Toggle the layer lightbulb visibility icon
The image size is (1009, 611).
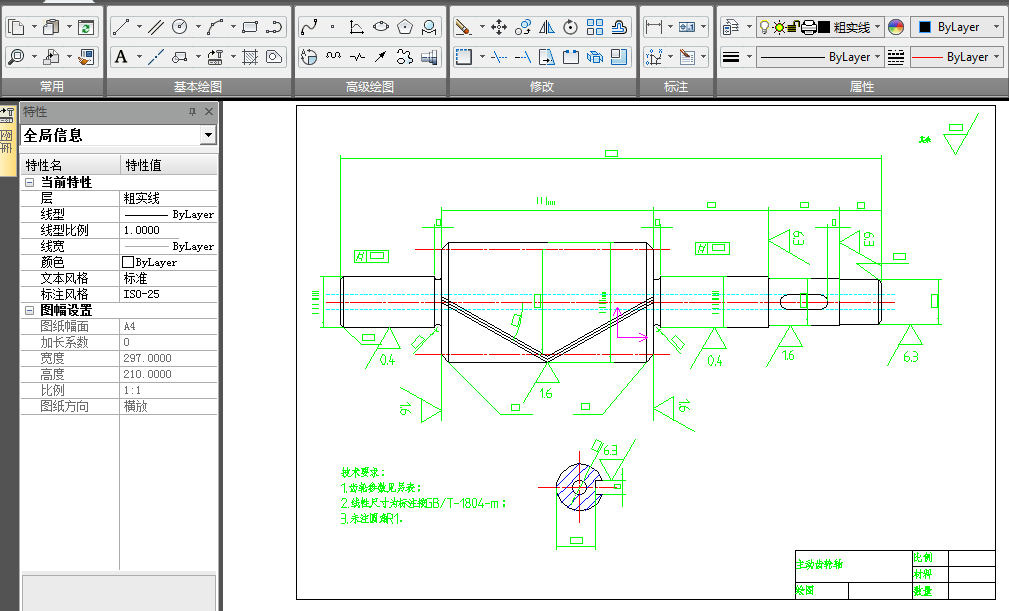pos(764,27)
